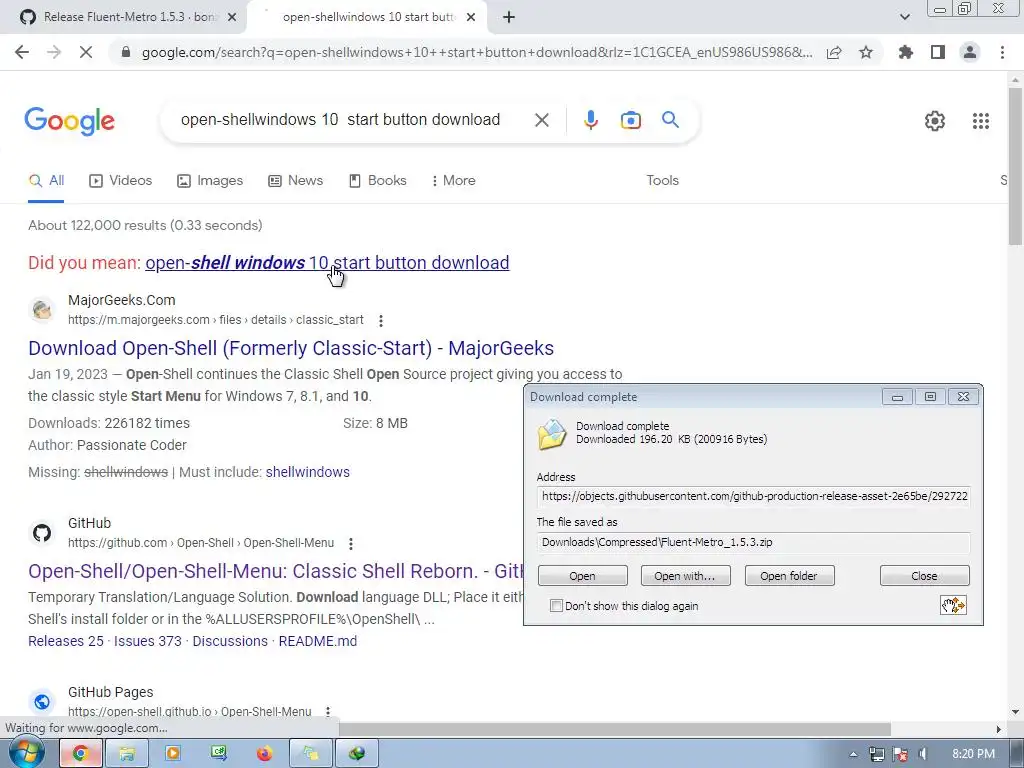Open options for the MajorGeeks result
The image size is (1024, 768).
(381, 320)
